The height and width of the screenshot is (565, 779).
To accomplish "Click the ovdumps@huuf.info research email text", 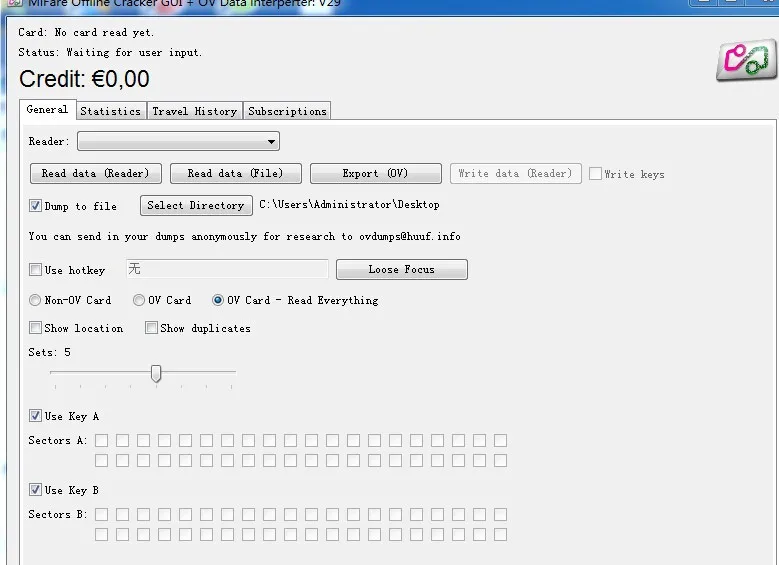I will click(410, 237).
